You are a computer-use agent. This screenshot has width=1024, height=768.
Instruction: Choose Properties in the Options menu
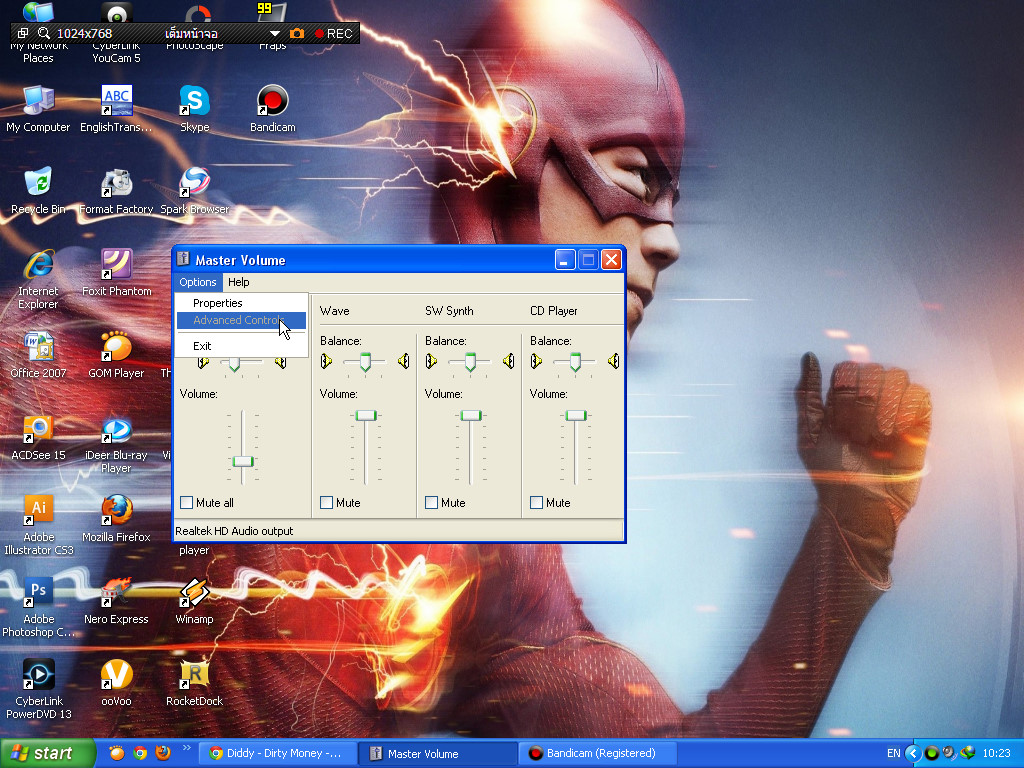[218, 303]
